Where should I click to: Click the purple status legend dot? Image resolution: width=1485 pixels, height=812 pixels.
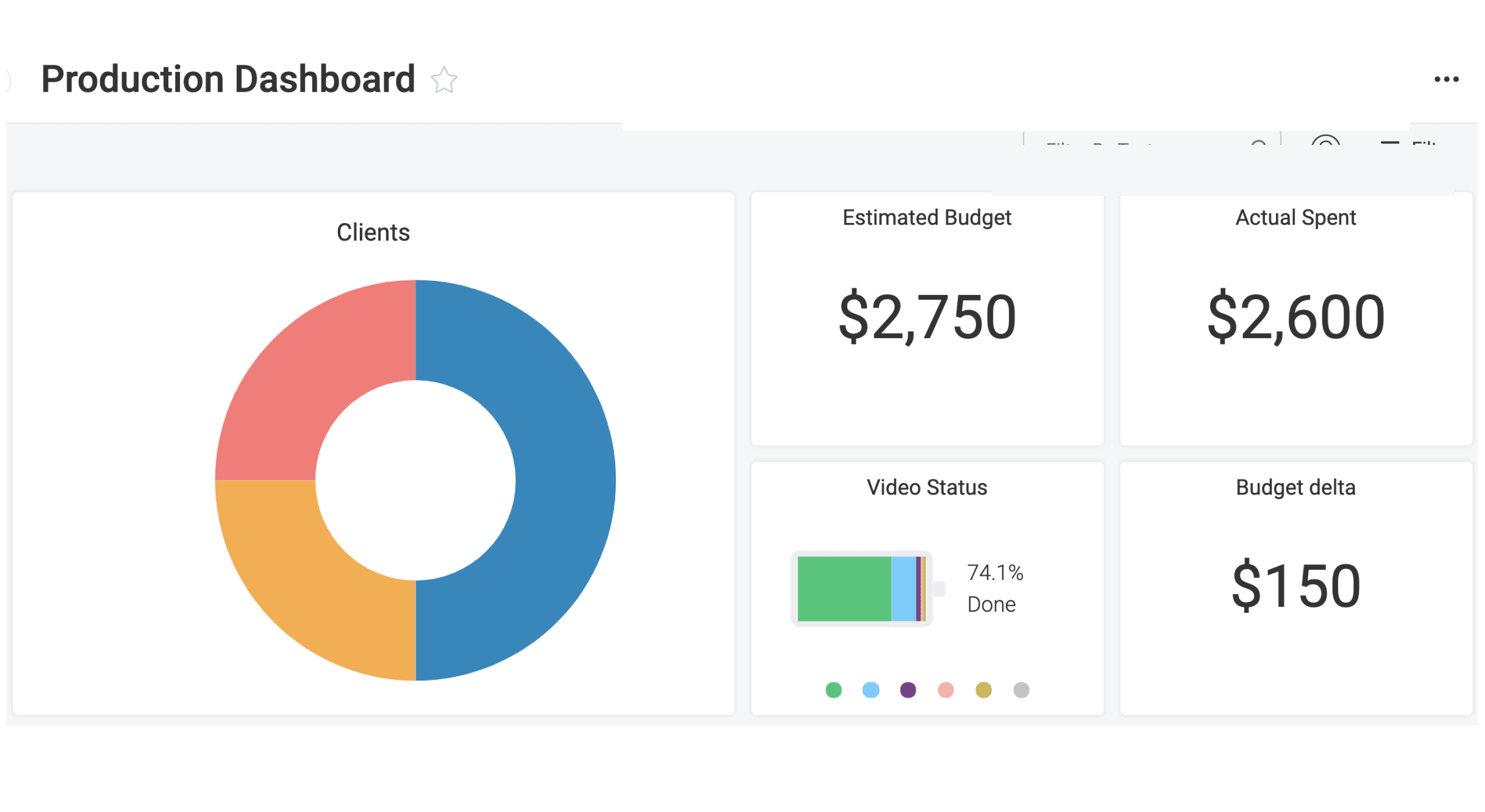[x=908, y=690]
